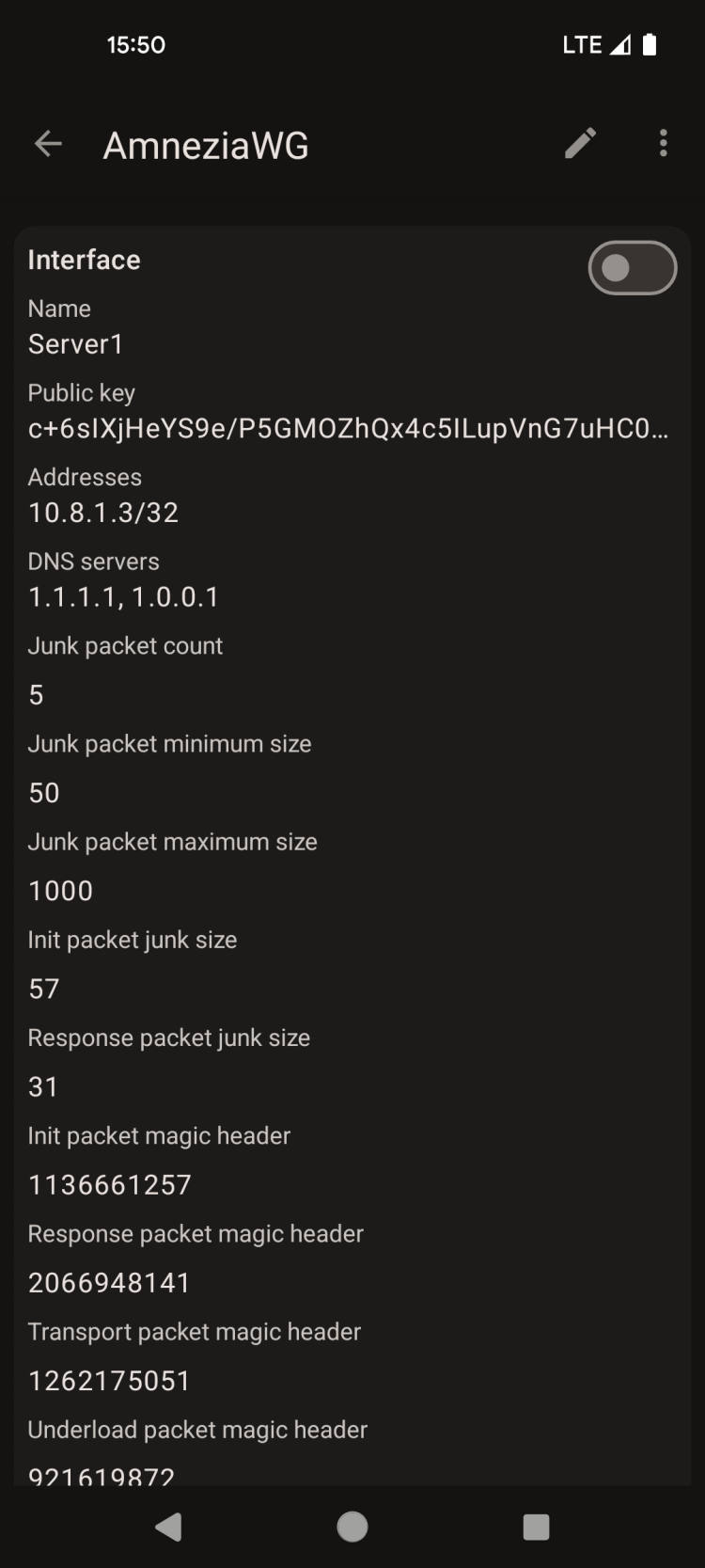Screen dimensions: 705x1568
Task: Tap the battery icon in status bar
Action: (650, 45)
